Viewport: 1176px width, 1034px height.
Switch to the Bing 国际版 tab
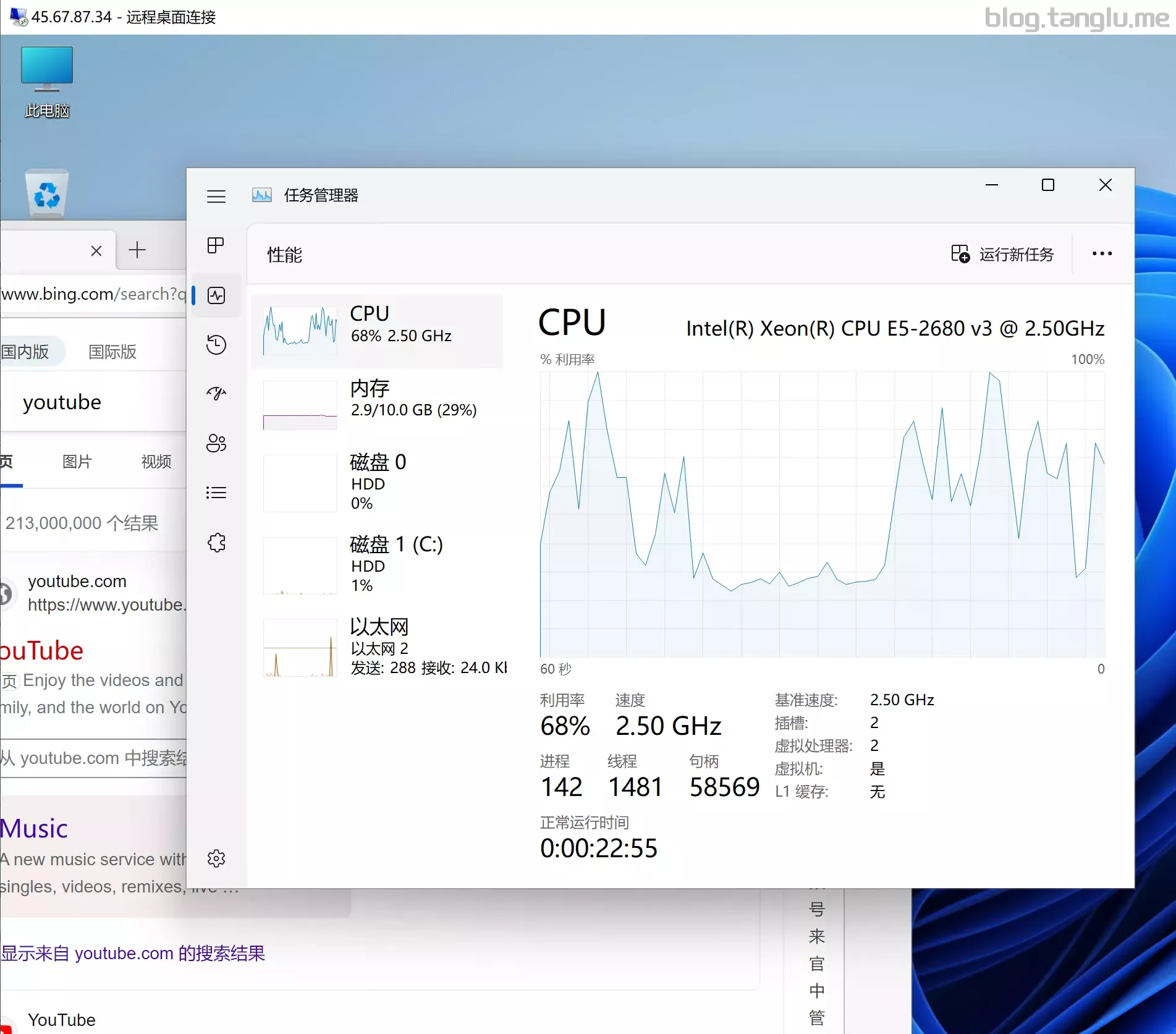tap(112, 352)
